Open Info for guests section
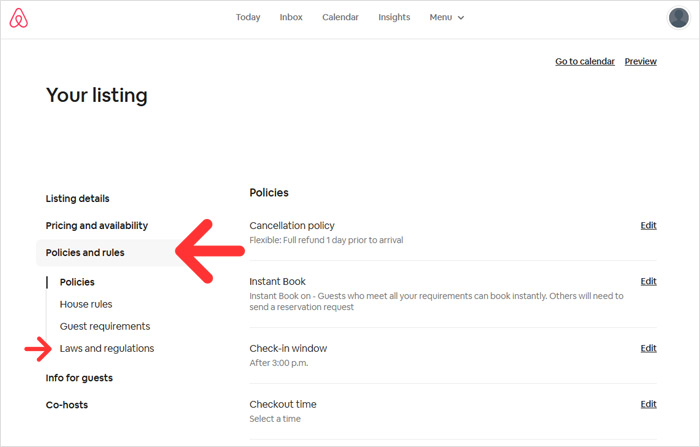This screenshot has height=447, width=700. [79, 378]
